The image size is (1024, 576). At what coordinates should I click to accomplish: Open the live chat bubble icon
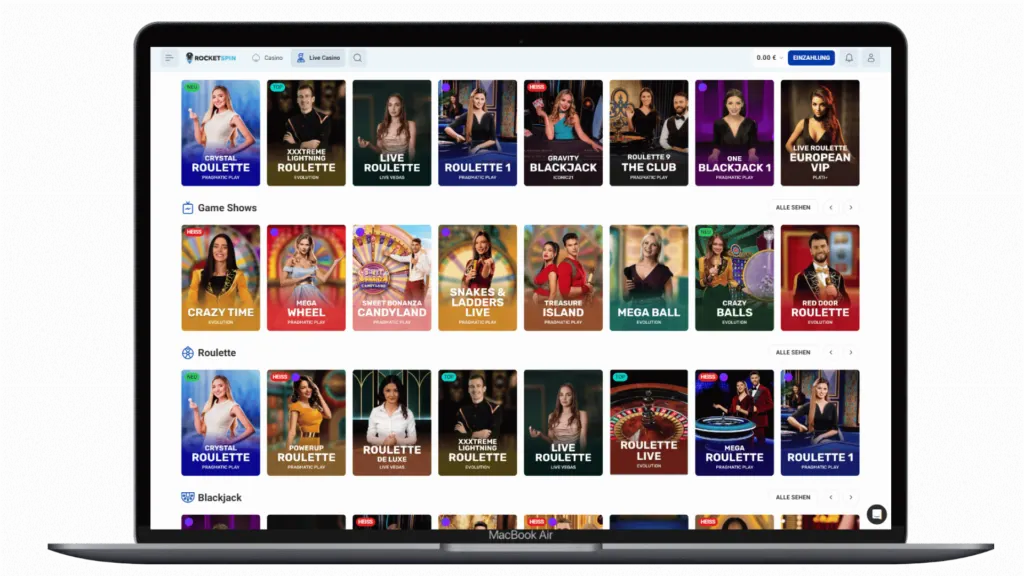(x=876, y=515)
